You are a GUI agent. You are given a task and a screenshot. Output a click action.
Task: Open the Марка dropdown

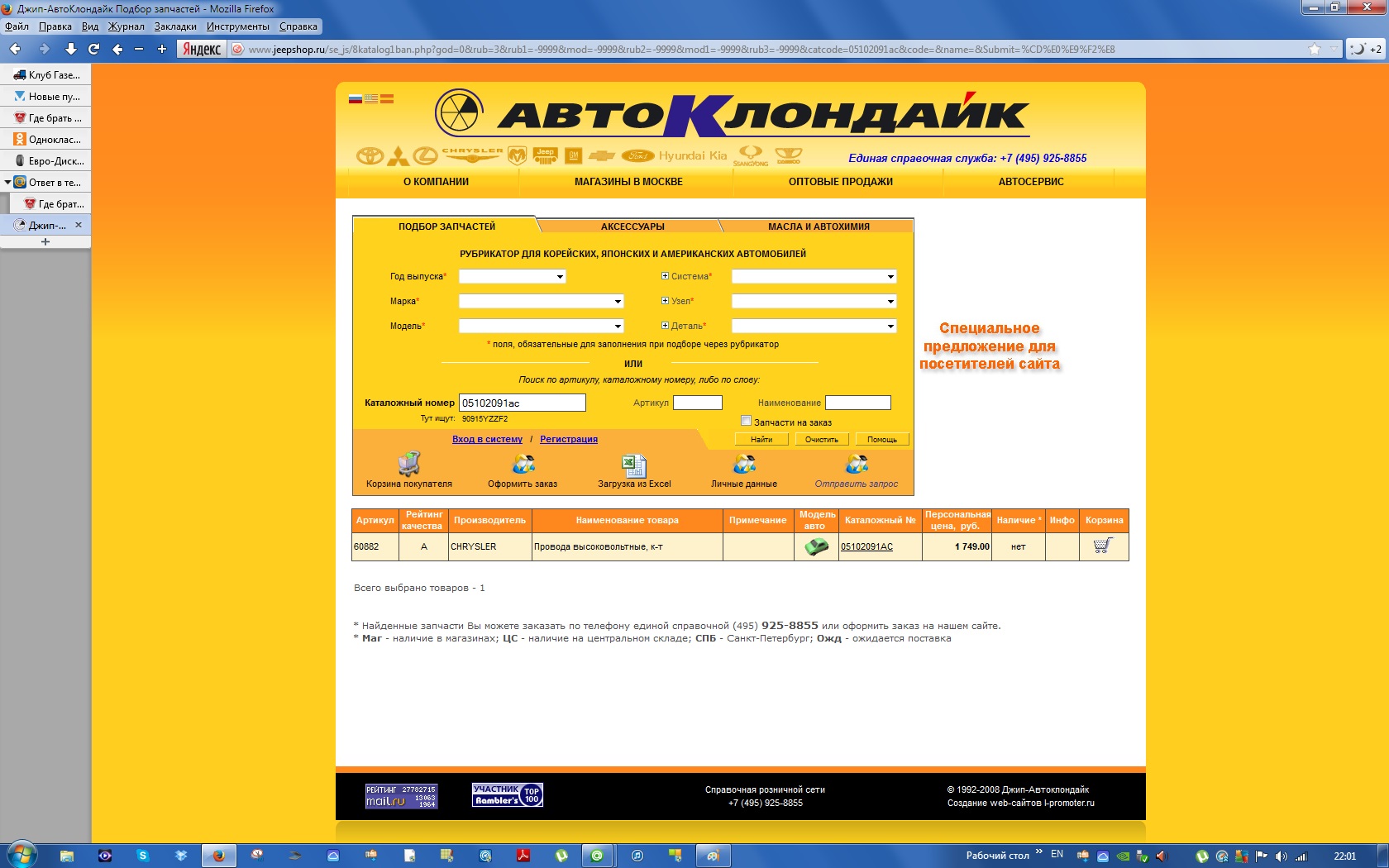tap(542, 302)
